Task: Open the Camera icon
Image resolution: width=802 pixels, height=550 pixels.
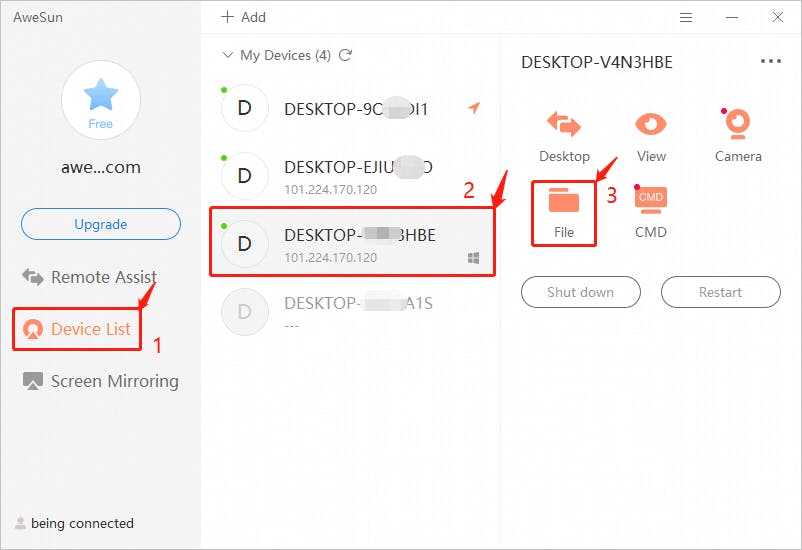Action: click(x=738, y=123)
